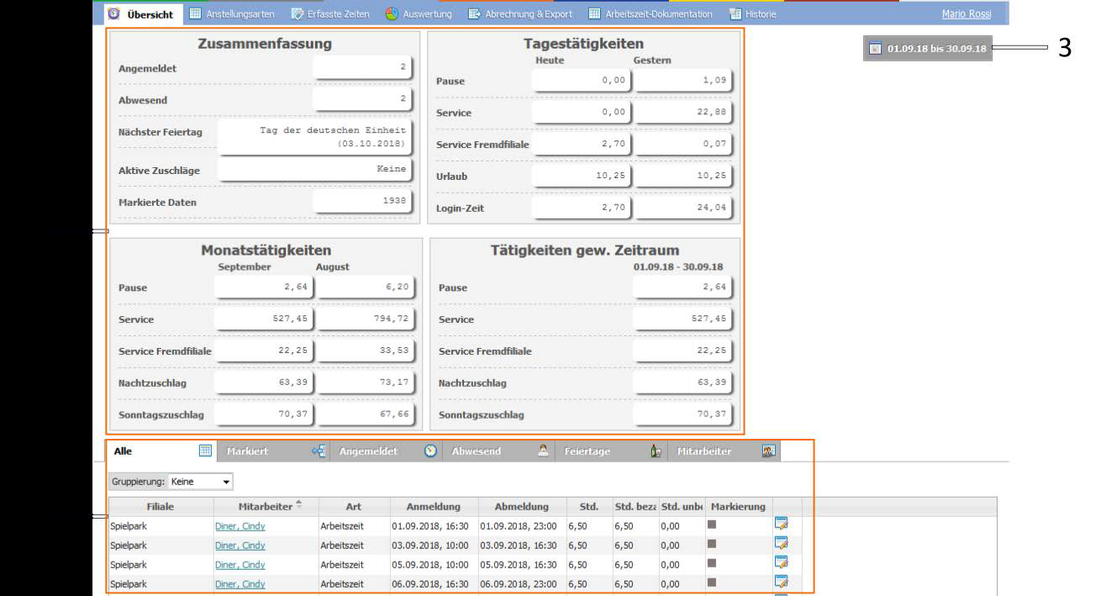Screen dimensions: 1101x596
Task: Click the Abmeldung cell 01.09.2018, 23:00
Action: point(518,526)
